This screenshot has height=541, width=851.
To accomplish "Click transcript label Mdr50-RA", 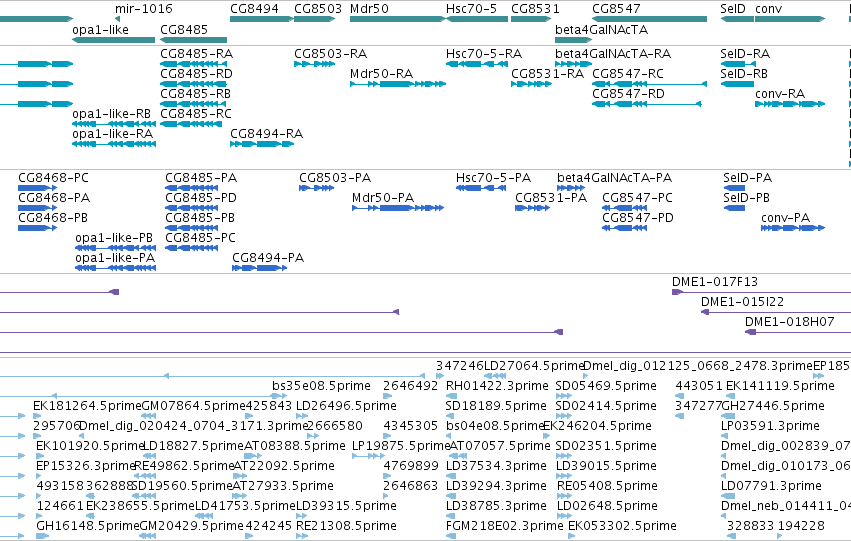I will pos(382,74).
